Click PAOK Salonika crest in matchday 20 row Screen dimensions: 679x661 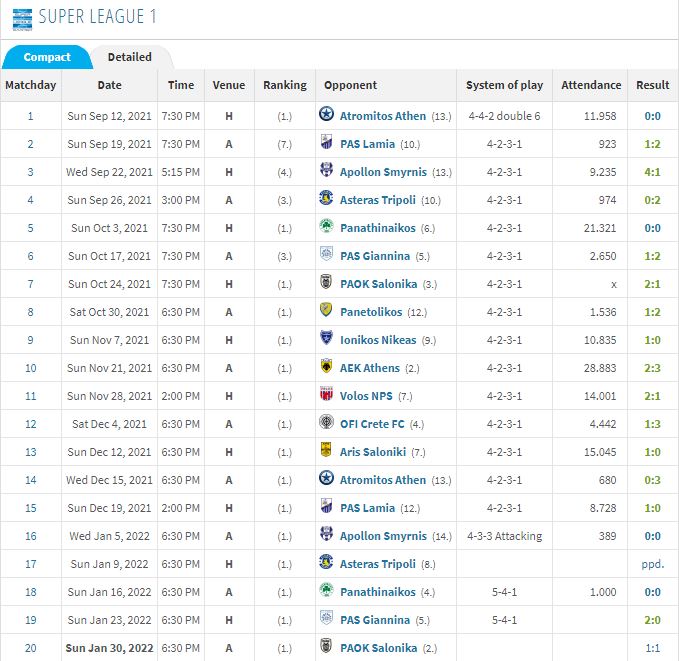(326, 646)
